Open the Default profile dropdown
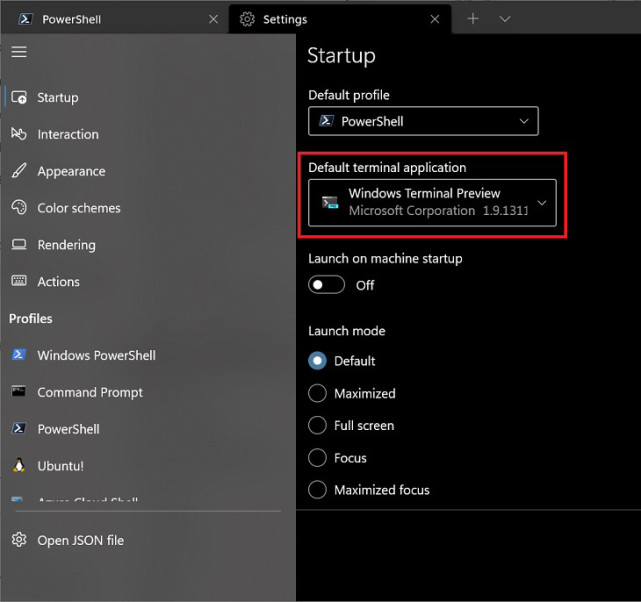The image size is (641, 602). (423, 121)
